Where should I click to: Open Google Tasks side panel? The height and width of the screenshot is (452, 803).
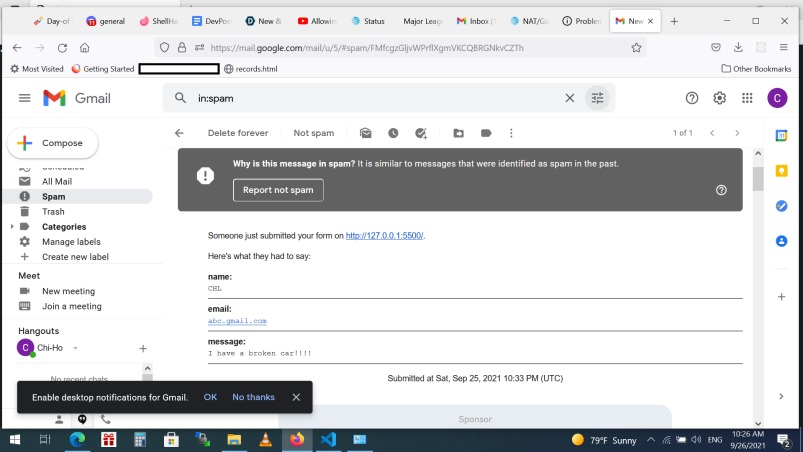(x=781, y=206)
